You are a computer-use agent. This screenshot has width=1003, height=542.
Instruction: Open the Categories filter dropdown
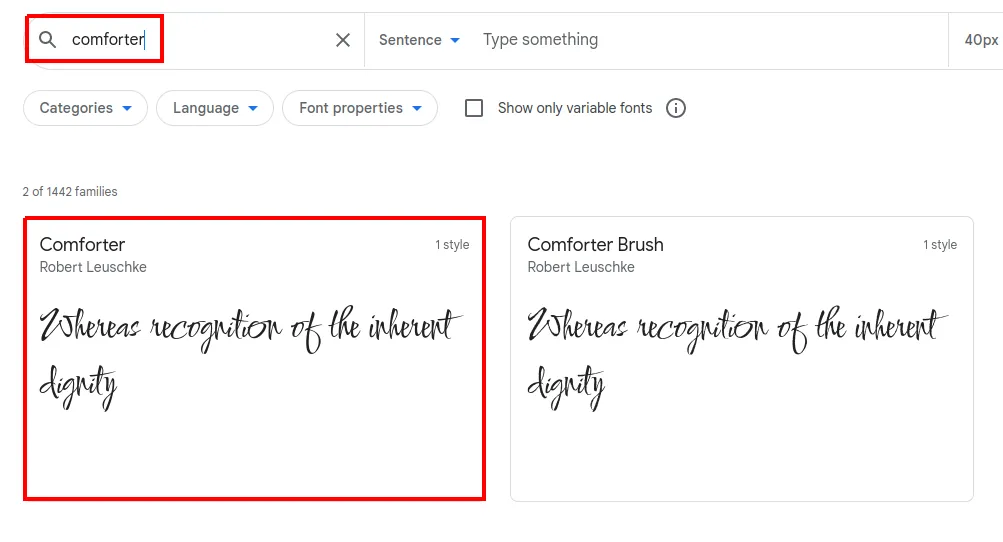85,108
